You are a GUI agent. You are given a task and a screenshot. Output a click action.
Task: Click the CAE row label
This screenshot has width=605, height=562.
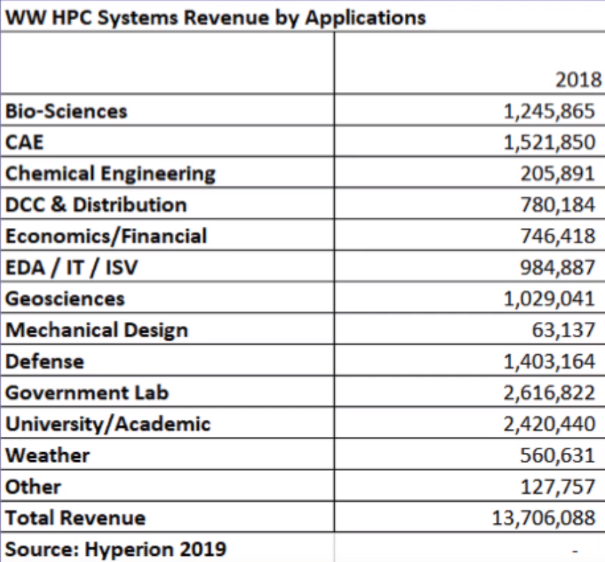pos(24,142)
